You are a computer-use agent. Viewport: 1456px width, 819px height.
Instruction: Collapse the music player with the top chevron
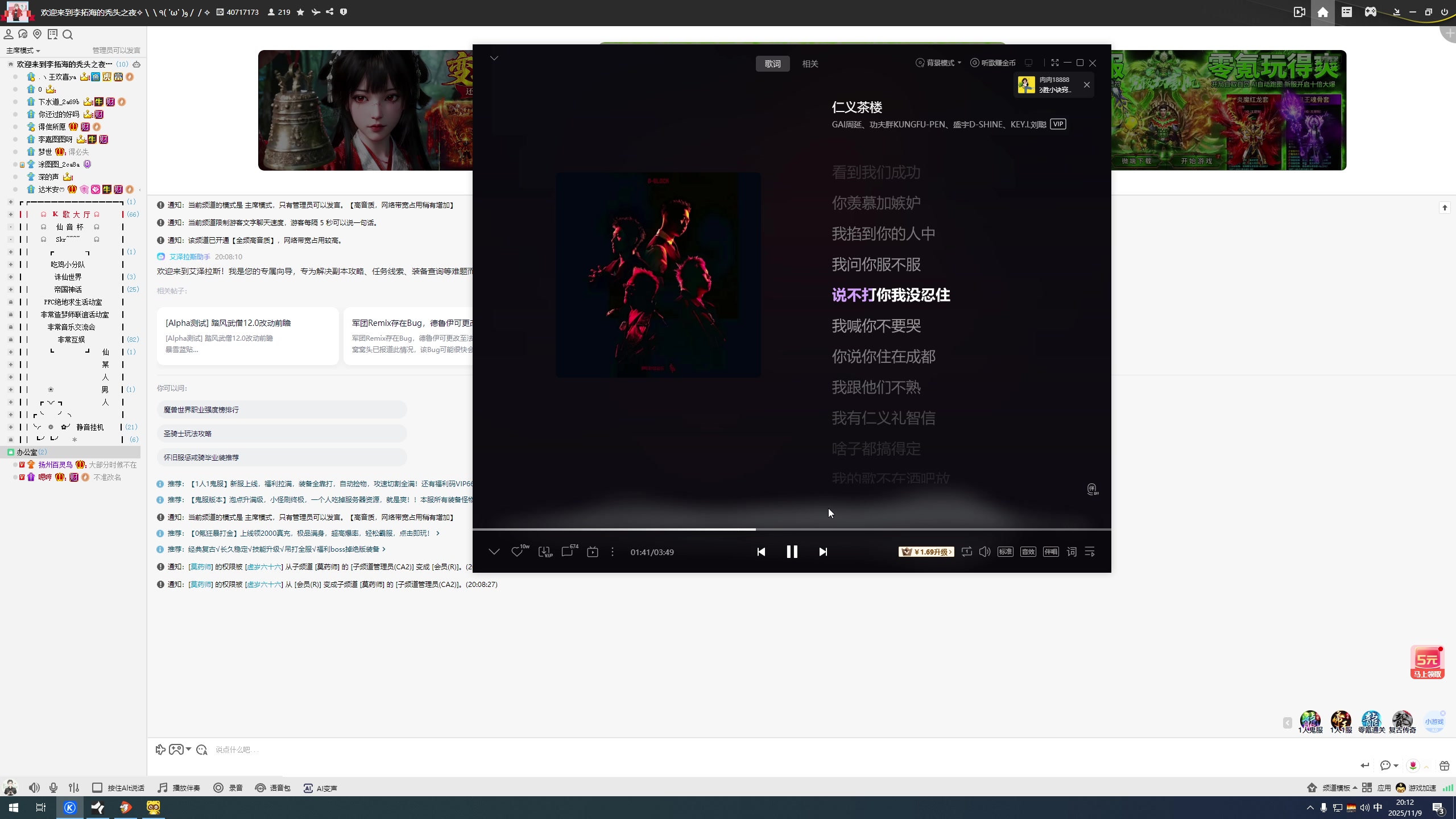tap(494, 57)
